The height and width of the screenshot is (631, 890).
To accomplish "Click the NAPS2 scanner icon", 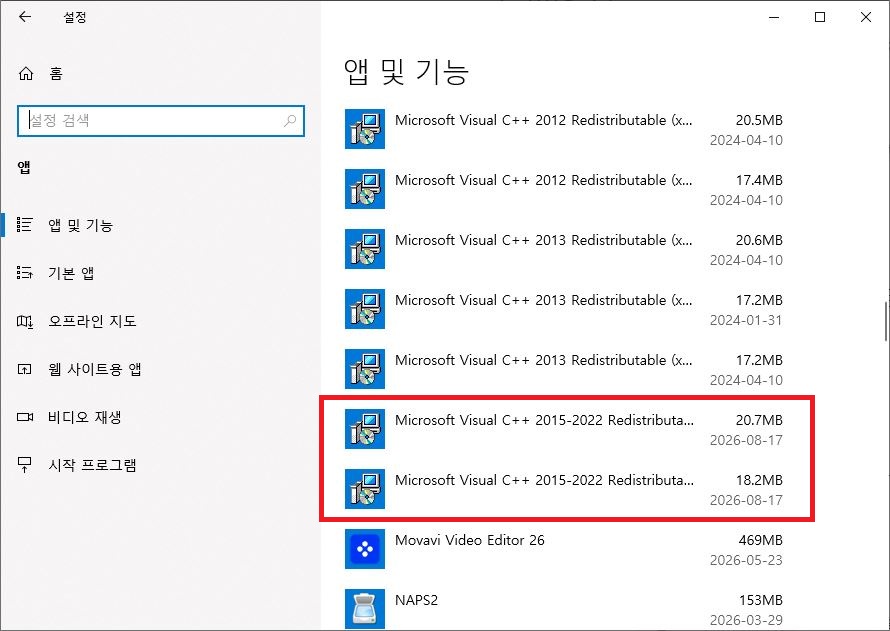I will pyautogui.click(x=365, y=609).
